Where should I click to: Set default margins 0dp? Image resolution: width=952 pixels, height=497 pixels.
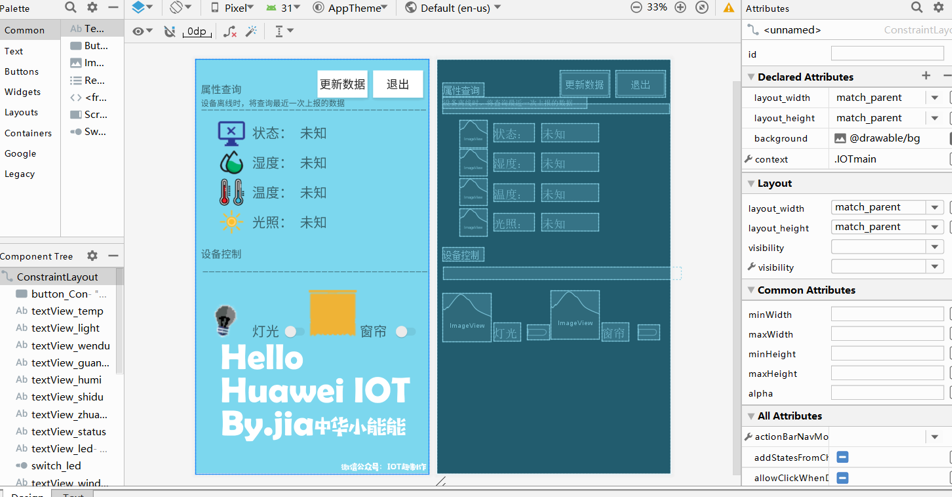(197, 31)
